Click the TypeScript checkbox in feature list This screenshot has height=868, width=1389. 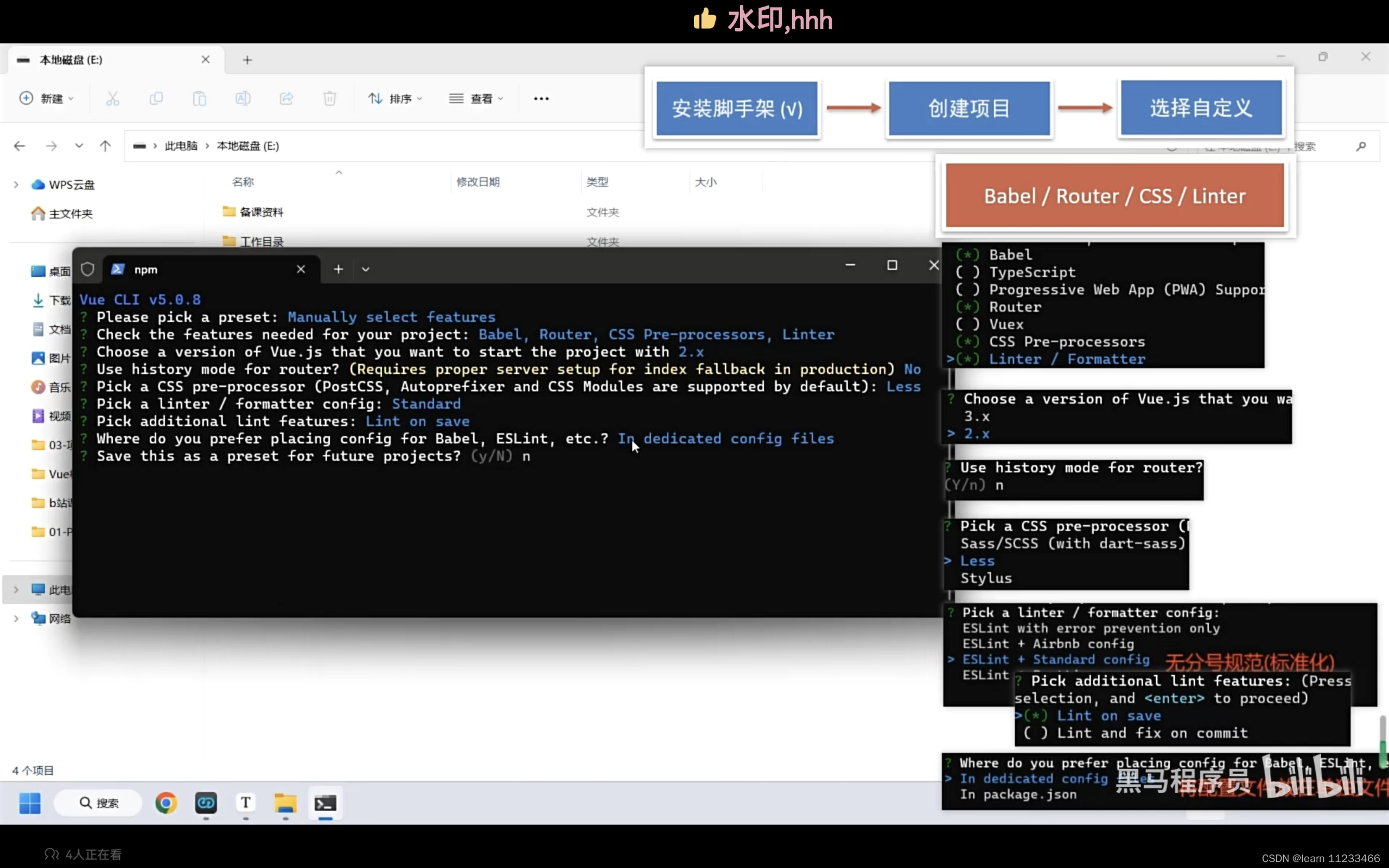(x=968, y=272)
